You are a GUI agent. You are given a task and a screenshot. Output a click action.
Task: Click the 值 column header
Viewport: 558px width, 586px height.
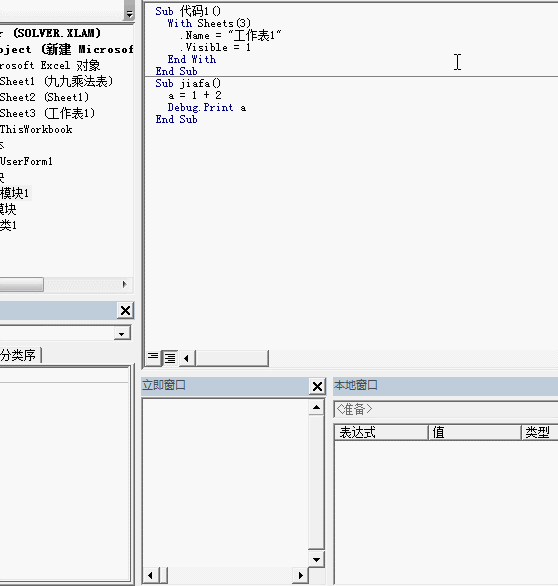click(x=475, y=432)
